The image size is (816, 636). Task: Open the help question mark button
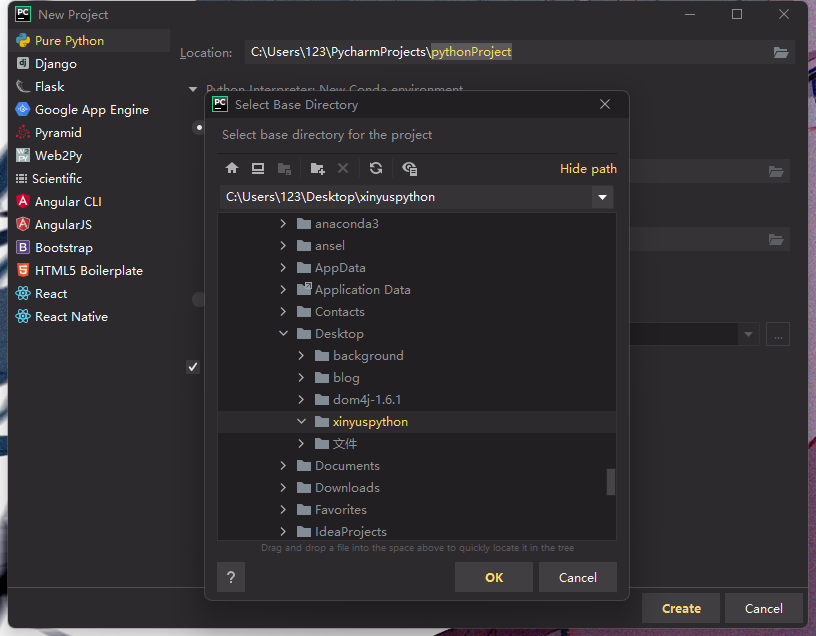(231, 577)
